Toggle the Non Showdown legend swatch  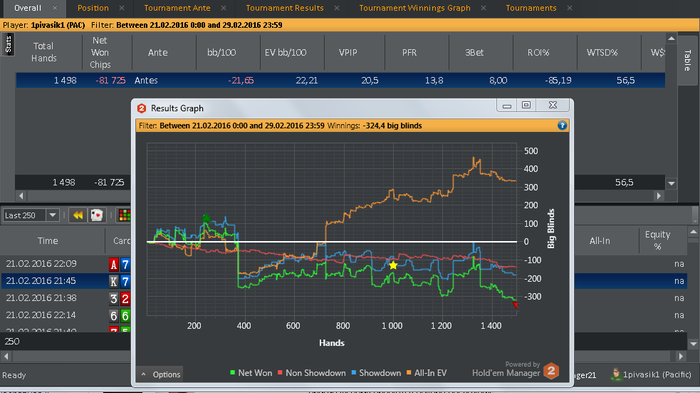280,372
